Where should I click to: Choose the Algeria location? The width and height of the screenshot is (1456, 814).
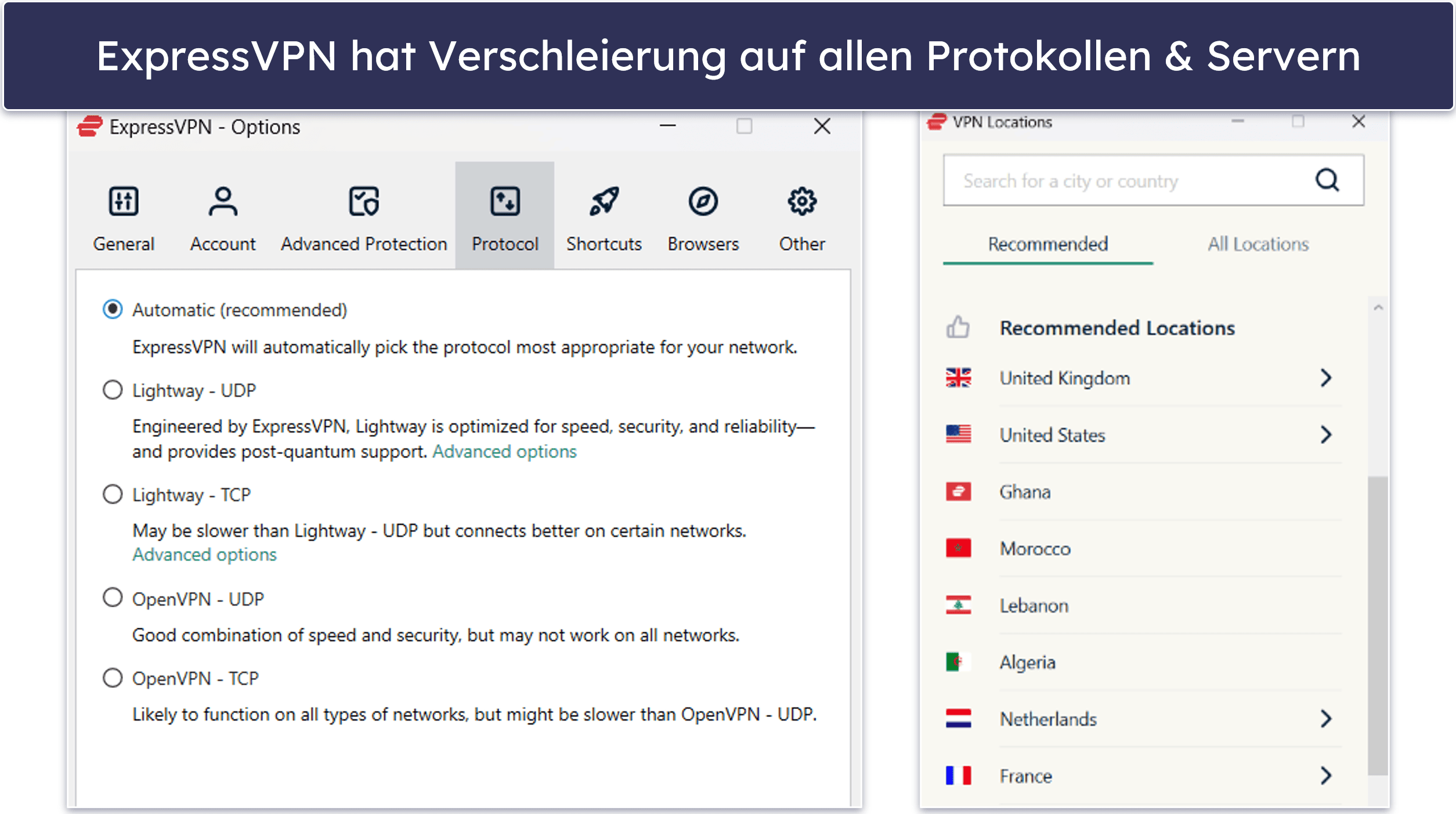coord(1143,662)
